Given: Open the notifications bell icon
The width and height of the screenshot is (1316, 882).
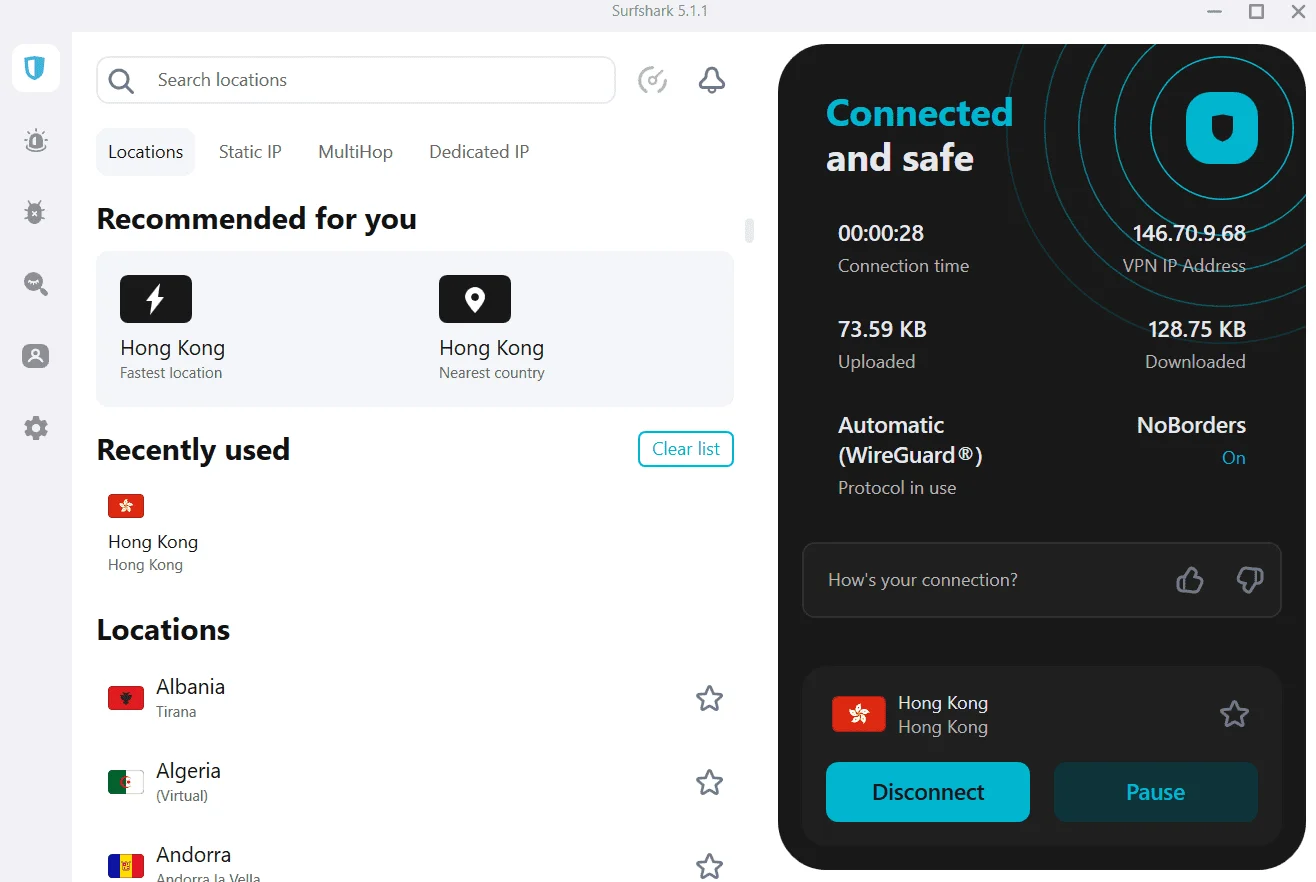Looking at the screenshot, I should (x=711, y=80).
